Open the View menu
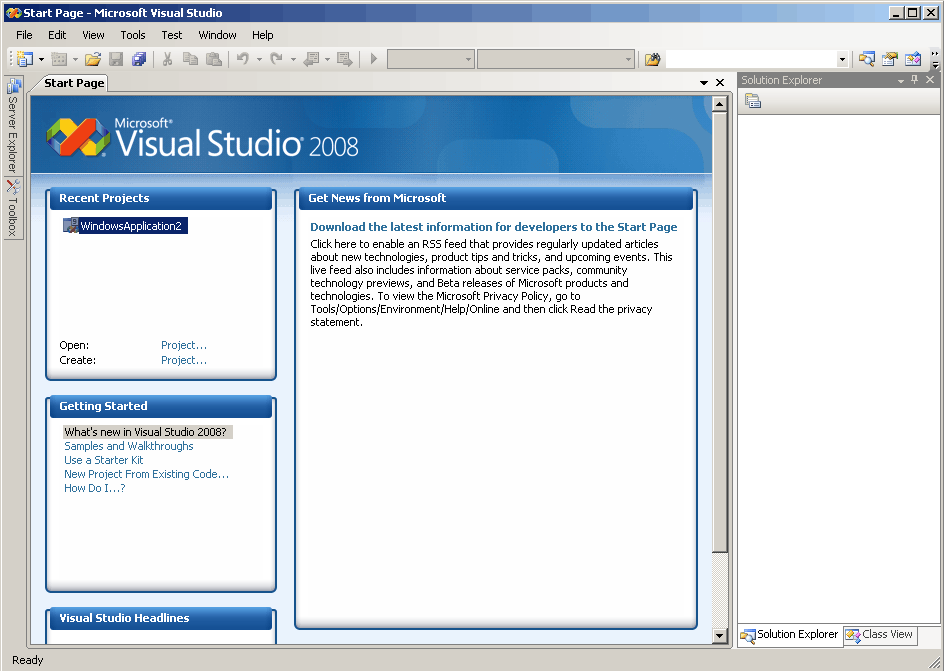Image resolution: width=944 pixels, height=671 pixels. (93, 35)
